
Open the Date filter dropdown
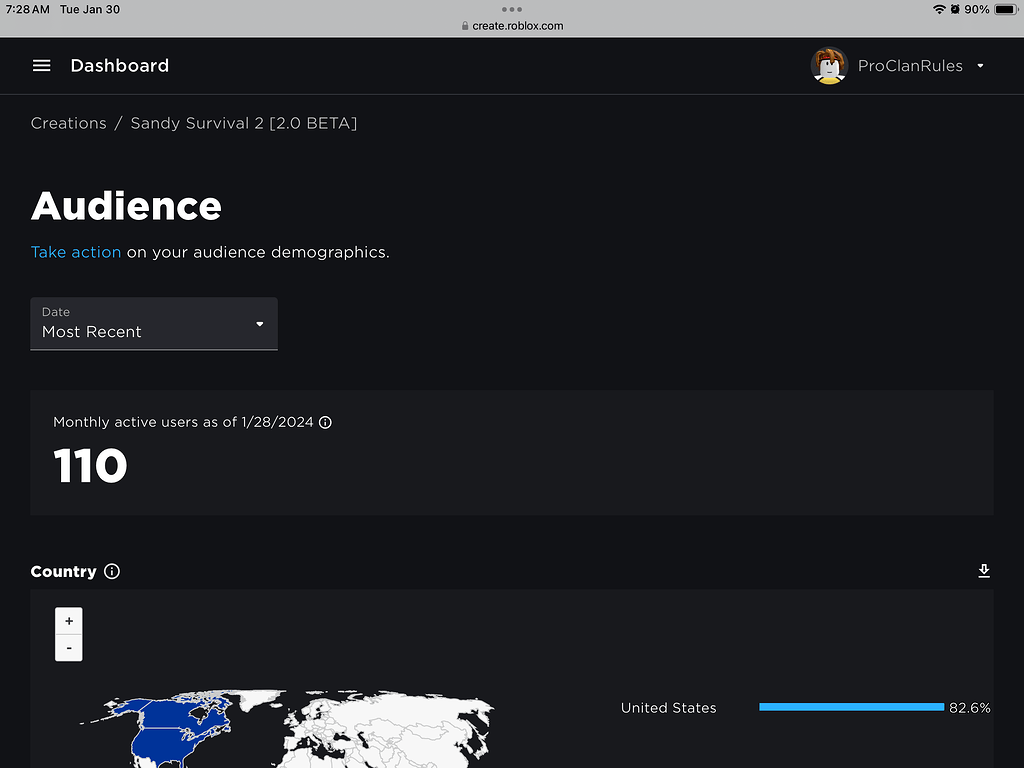[154, 323]
